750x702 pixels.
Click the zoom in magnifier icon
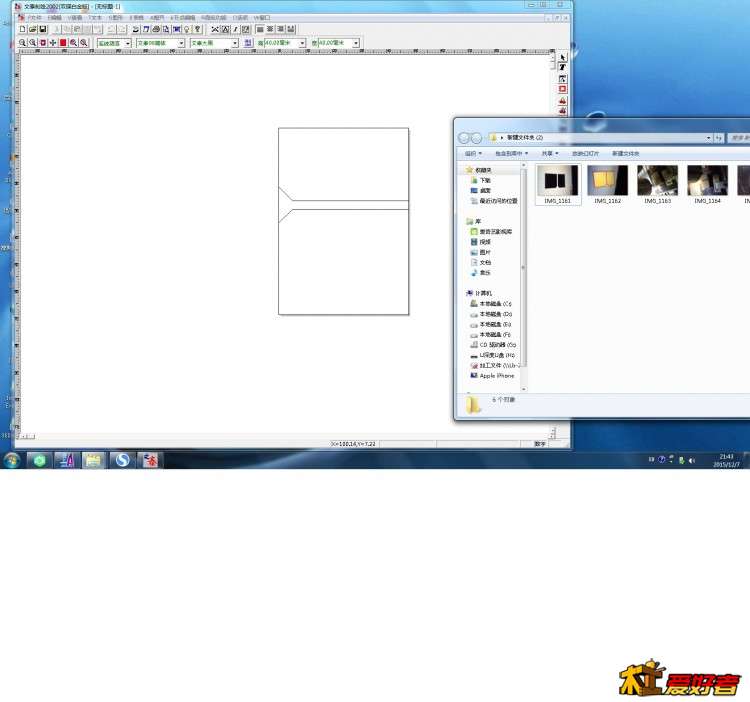[23, 43]
